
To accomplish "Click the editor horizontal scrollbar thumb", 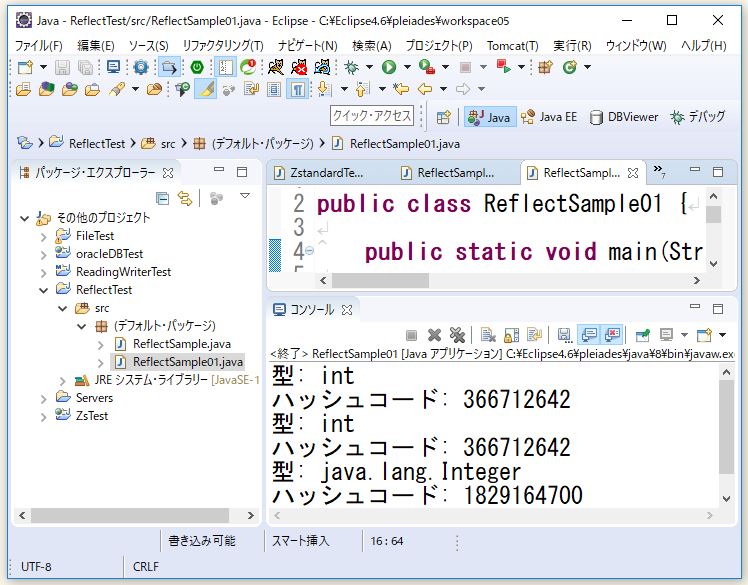I will (x=380, y=281).
